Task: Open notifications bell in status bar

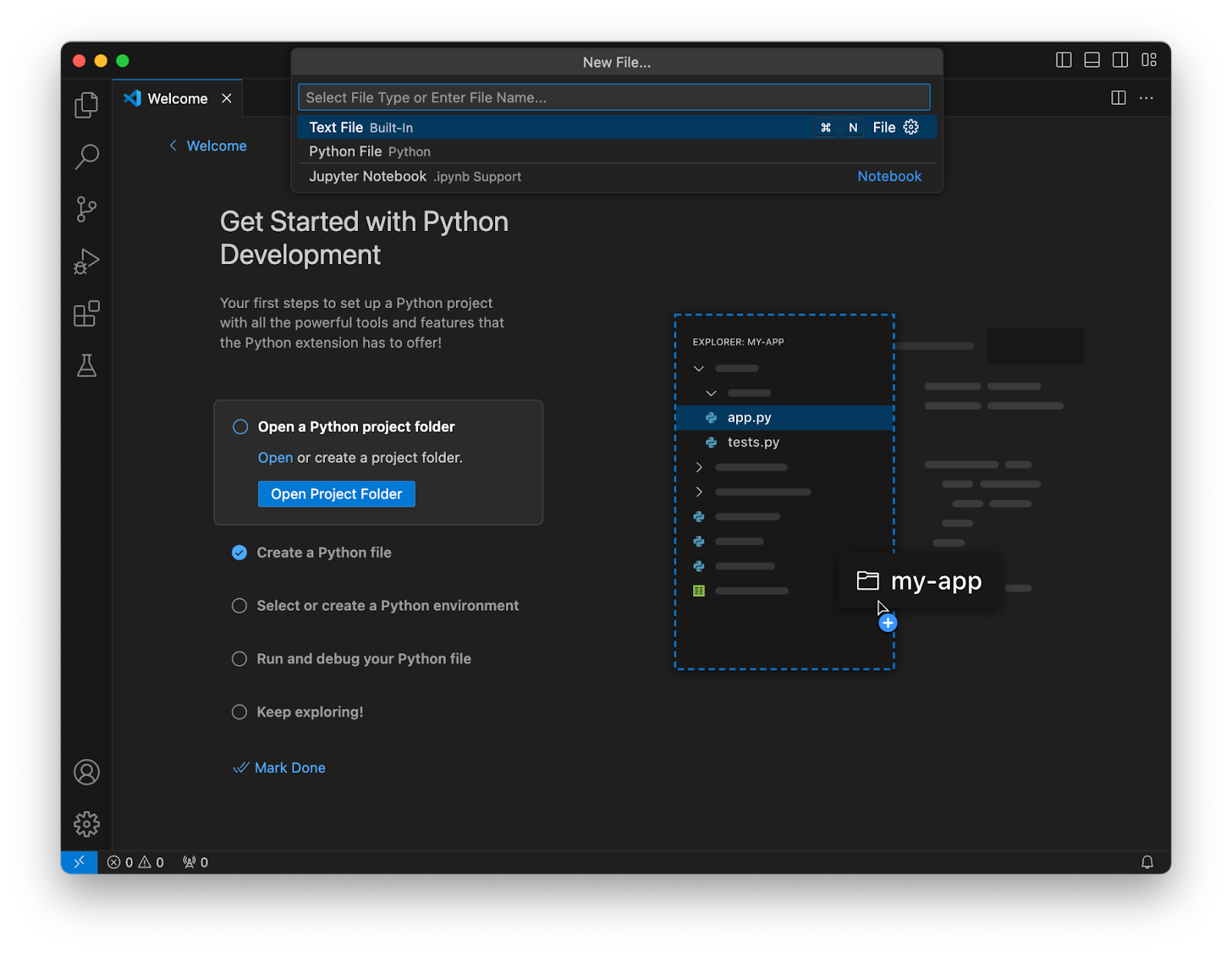Action: pyautogui.click(x=1147, y=862)
